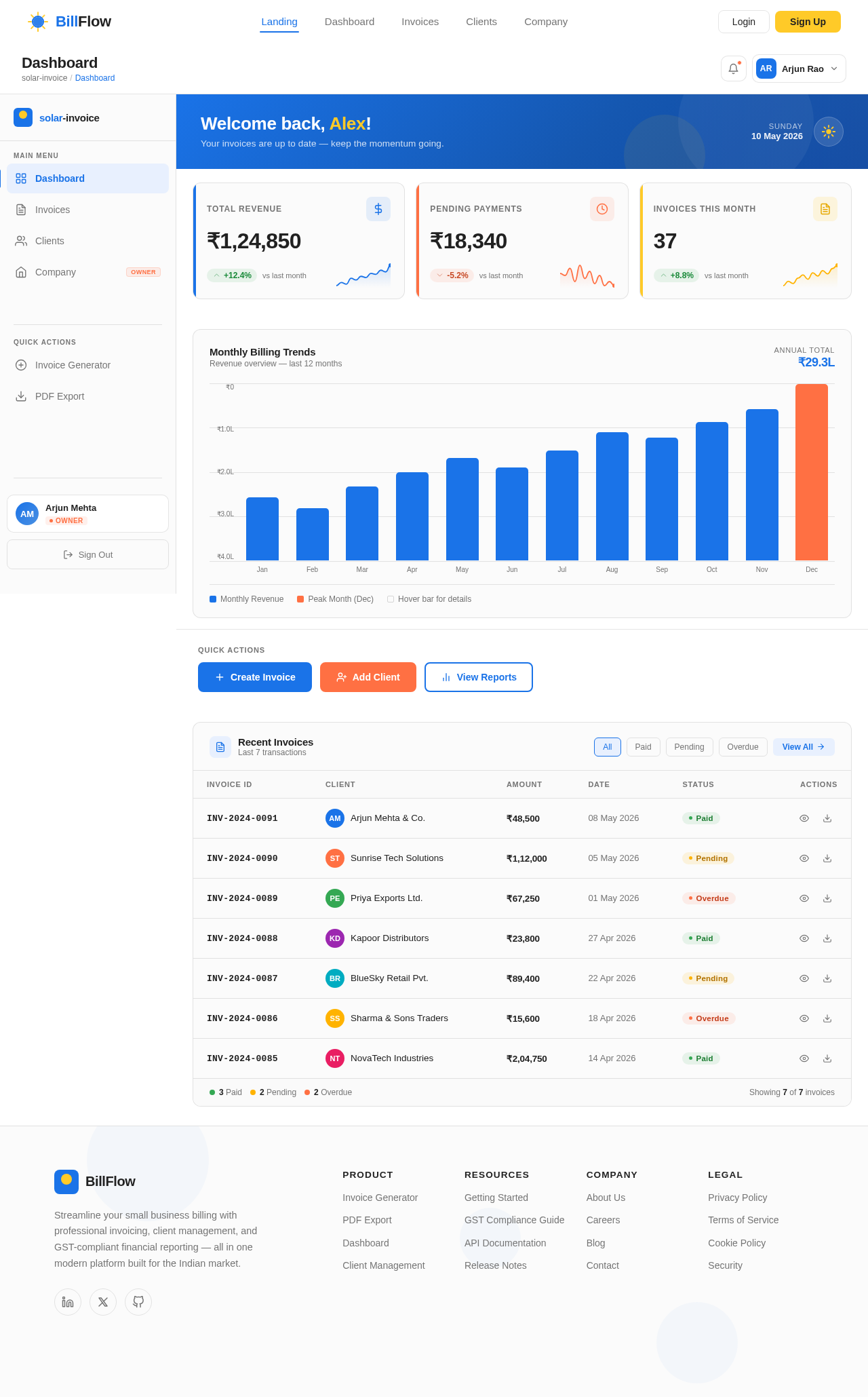Select Clients in the sidebar main menu
The height and width of the screenshot is (1397, 868).
88,241
